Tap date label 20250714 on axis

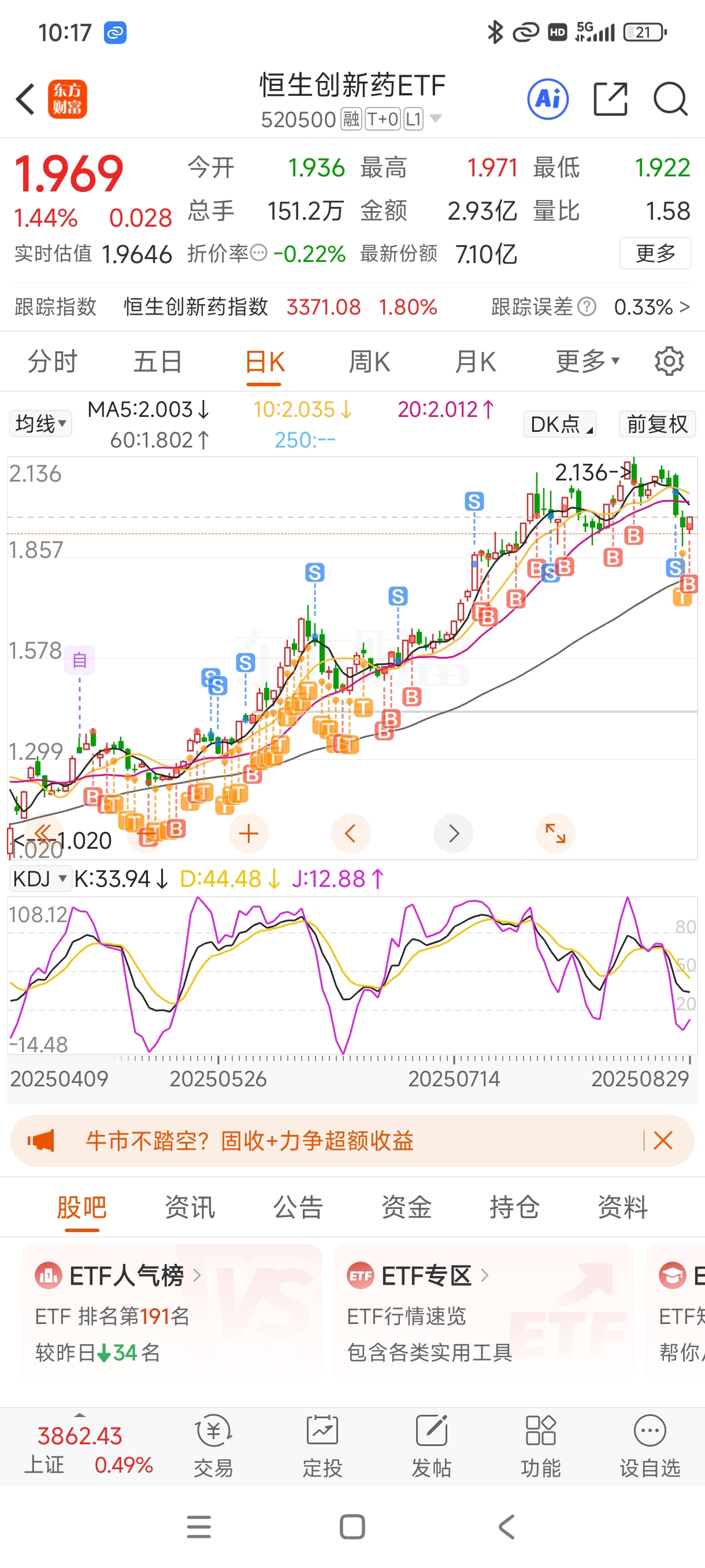pos(454,1079)
